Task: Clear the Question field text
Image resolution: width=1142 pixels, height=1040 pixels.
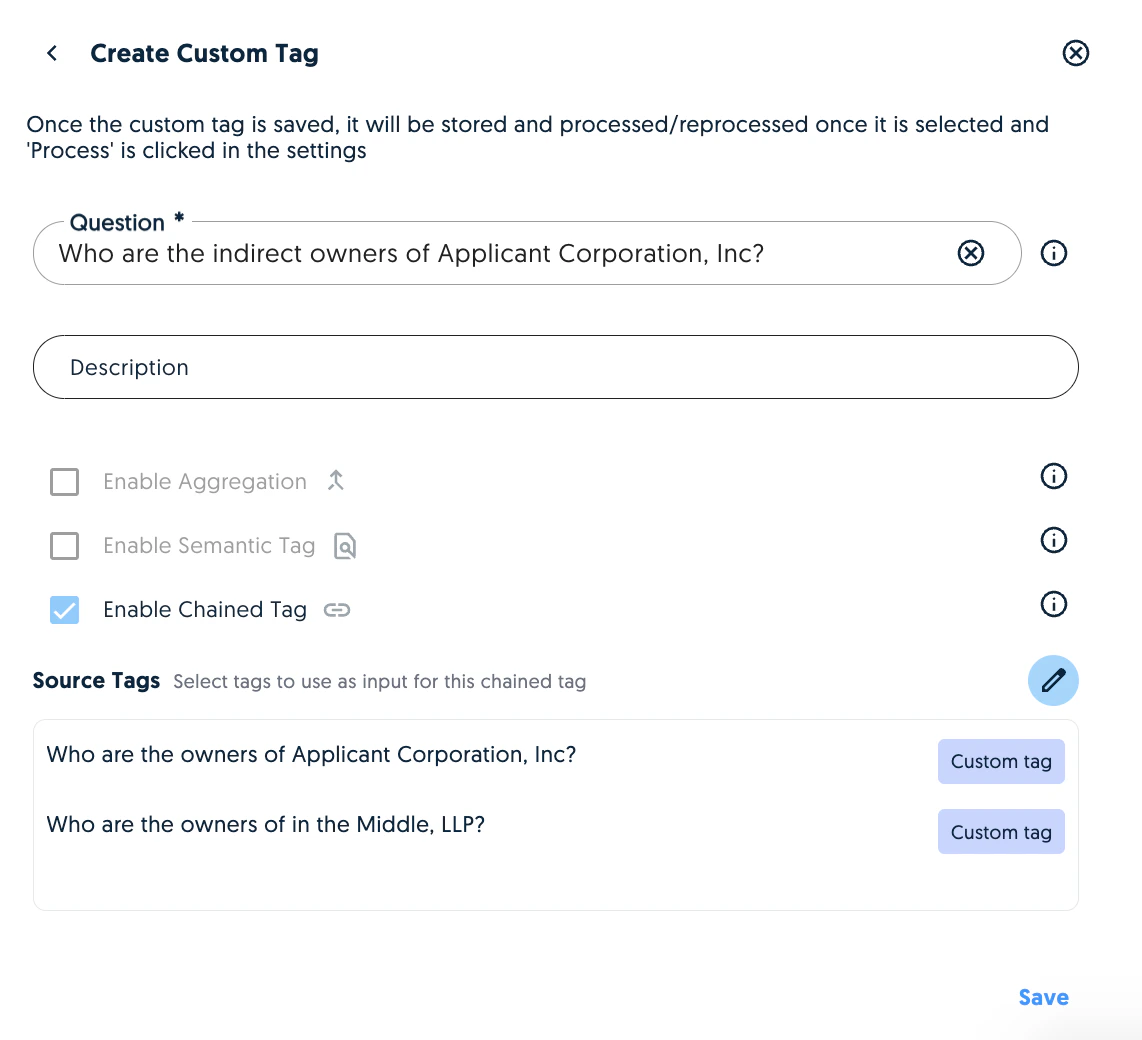Action: pos(970,253)
